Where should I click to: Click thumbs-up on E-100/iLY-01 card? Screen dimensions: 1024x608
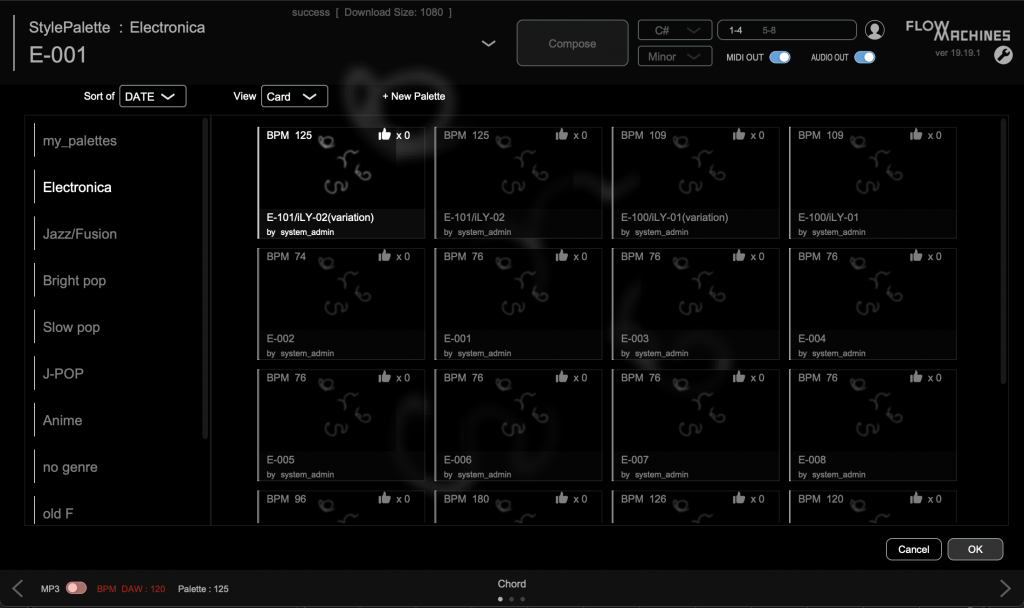[x=916, y=135]
